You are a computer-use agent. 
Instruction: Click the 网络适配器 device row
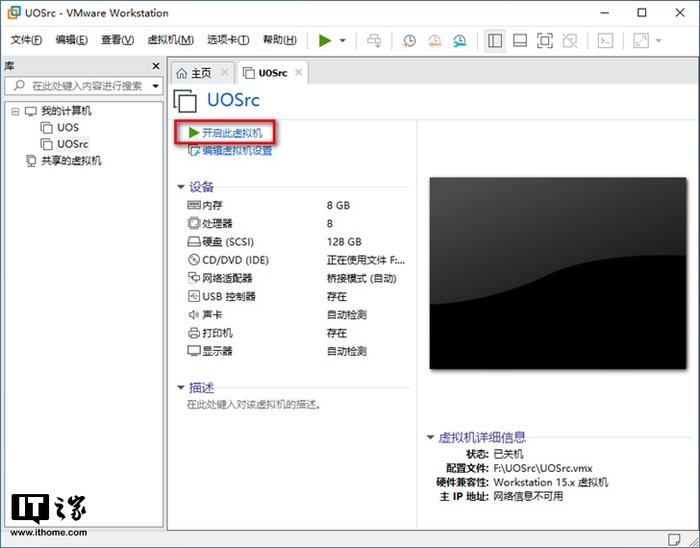click(x=296, y=278)
